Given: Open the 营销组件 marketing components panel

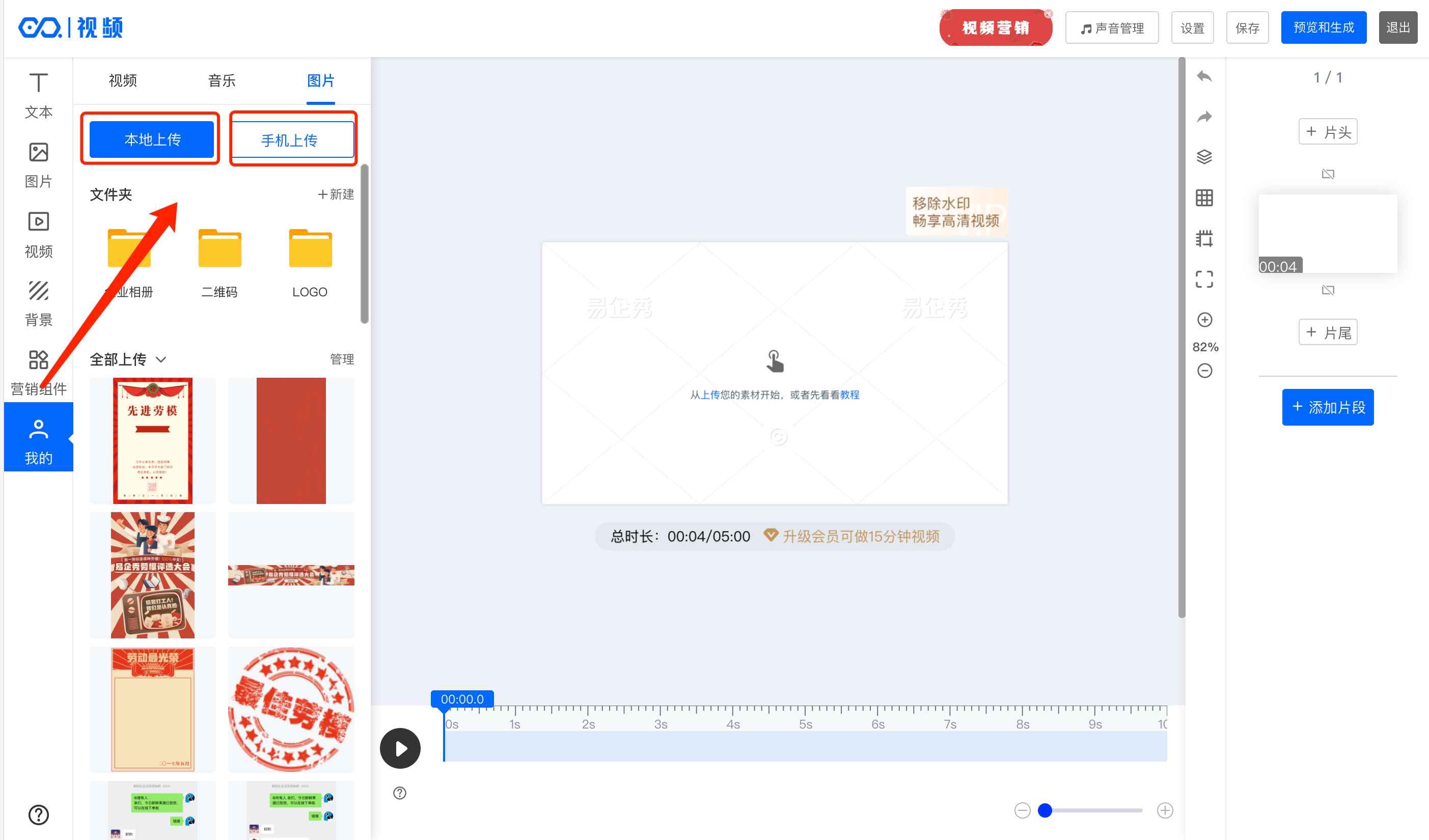Looking at the screenshot, I should (39, 372).
